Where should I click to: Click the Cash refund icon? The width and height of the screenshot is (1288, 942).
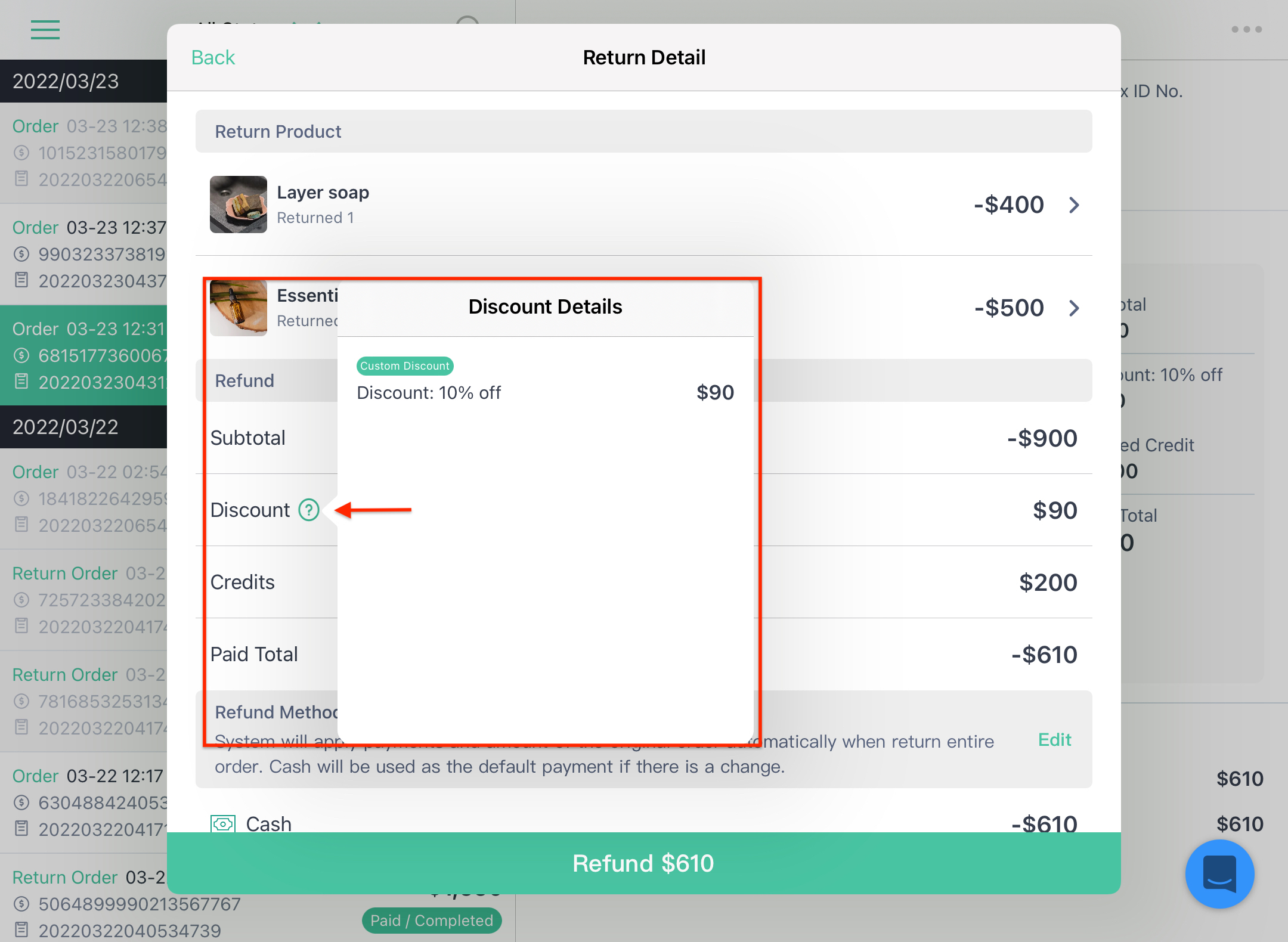pyautogui.click(x=222, y=822)
